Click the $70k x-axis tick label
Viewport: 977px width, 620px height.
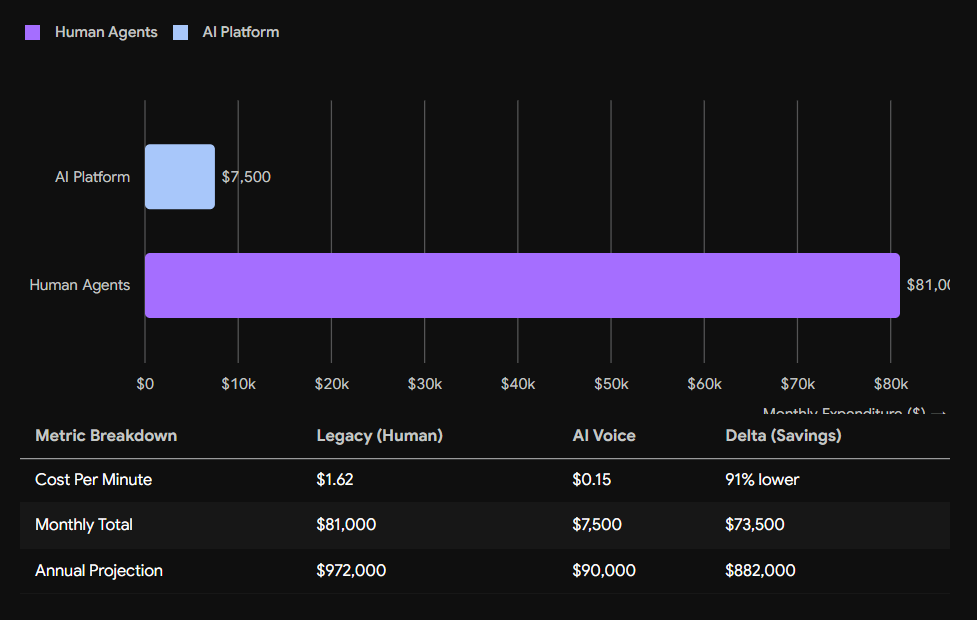(x=798, y=384)
